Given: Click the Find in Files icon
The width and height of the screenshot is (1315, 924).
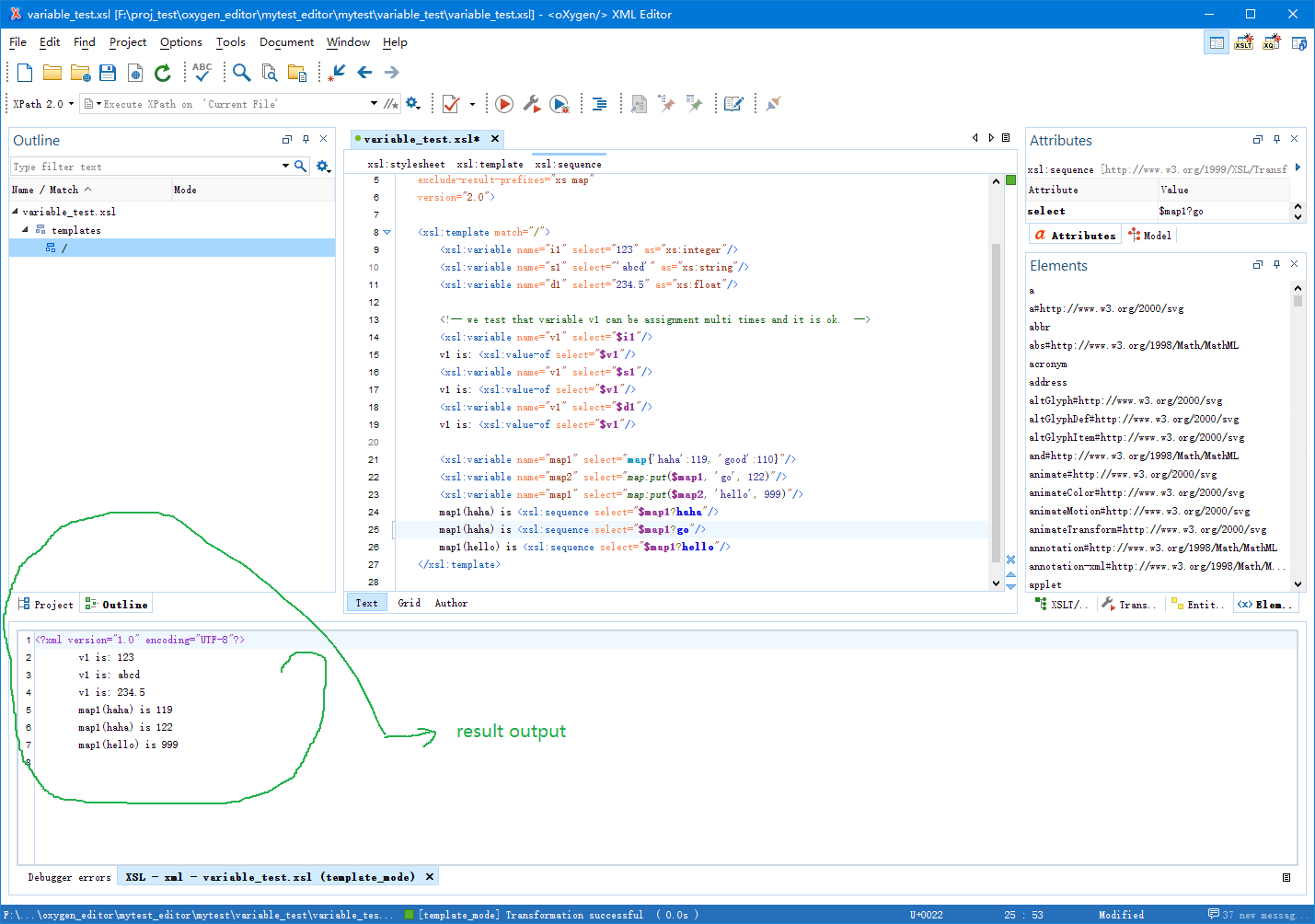Looking at the screenshot, I should point(270,73).
